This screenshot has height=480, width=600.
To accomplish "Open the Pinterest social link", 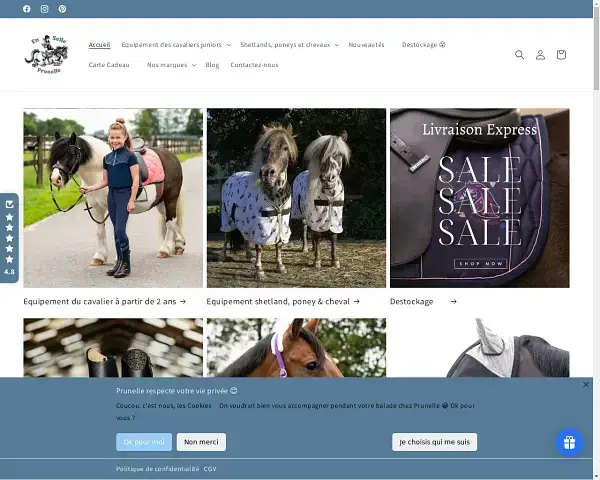I will tap(62, 9).
